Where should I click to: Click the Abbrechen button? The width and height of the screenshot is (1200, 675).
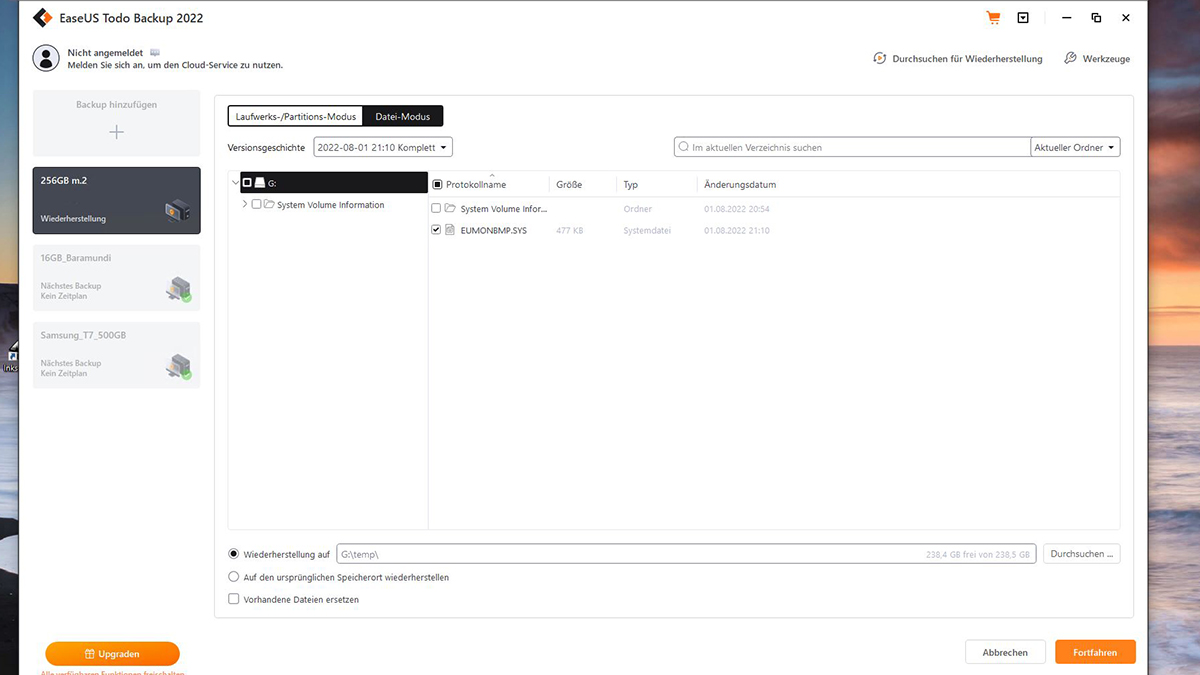1005,652
